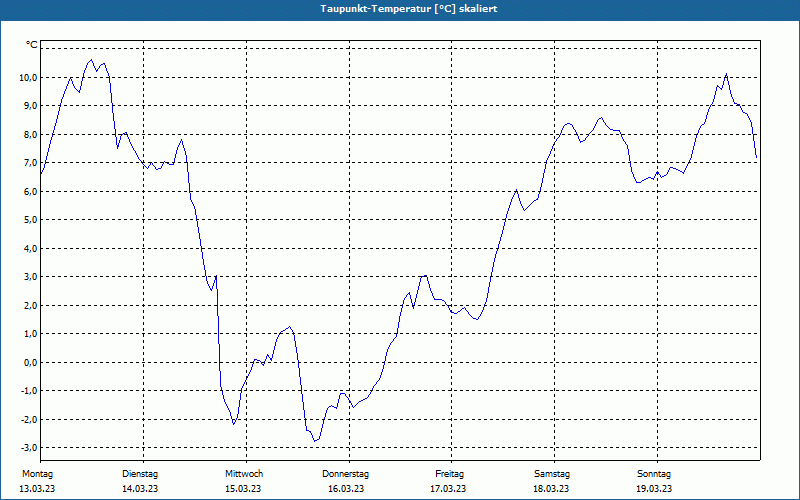Click the 19.03.23 date label

pyautogui.click(x=654, y=489)
